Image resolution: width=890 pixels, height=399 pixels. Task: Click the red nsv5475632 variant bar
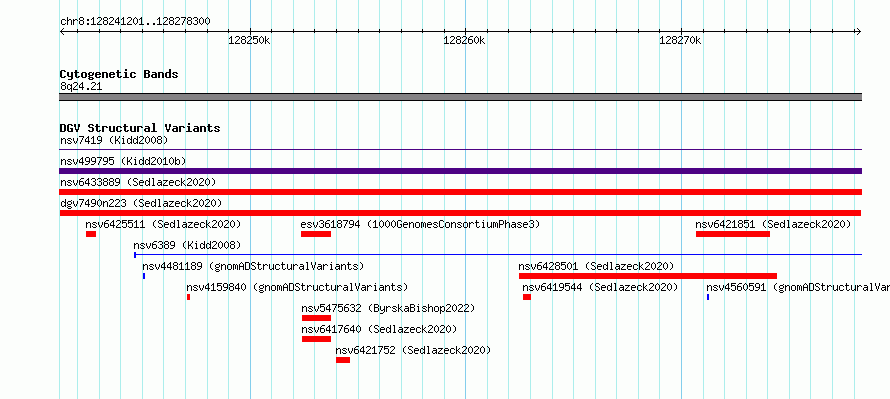(x=316, y=318)
